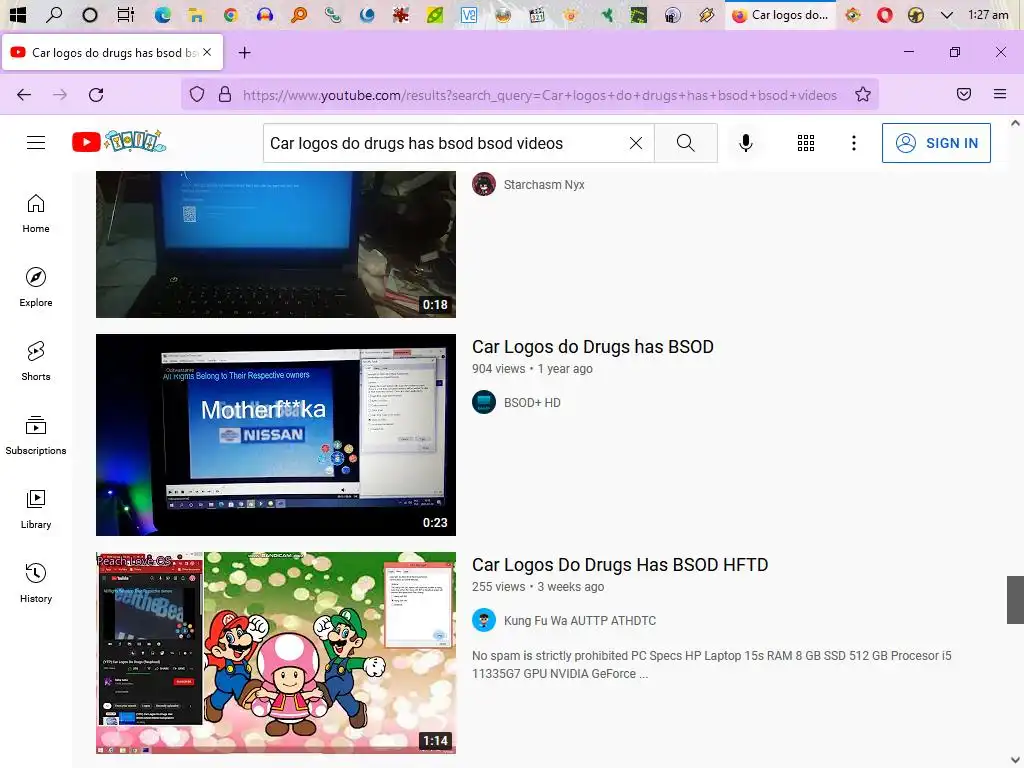
Task: Open the Kung Fu Wa channel avatar
Action: click(x=484, y=620)
